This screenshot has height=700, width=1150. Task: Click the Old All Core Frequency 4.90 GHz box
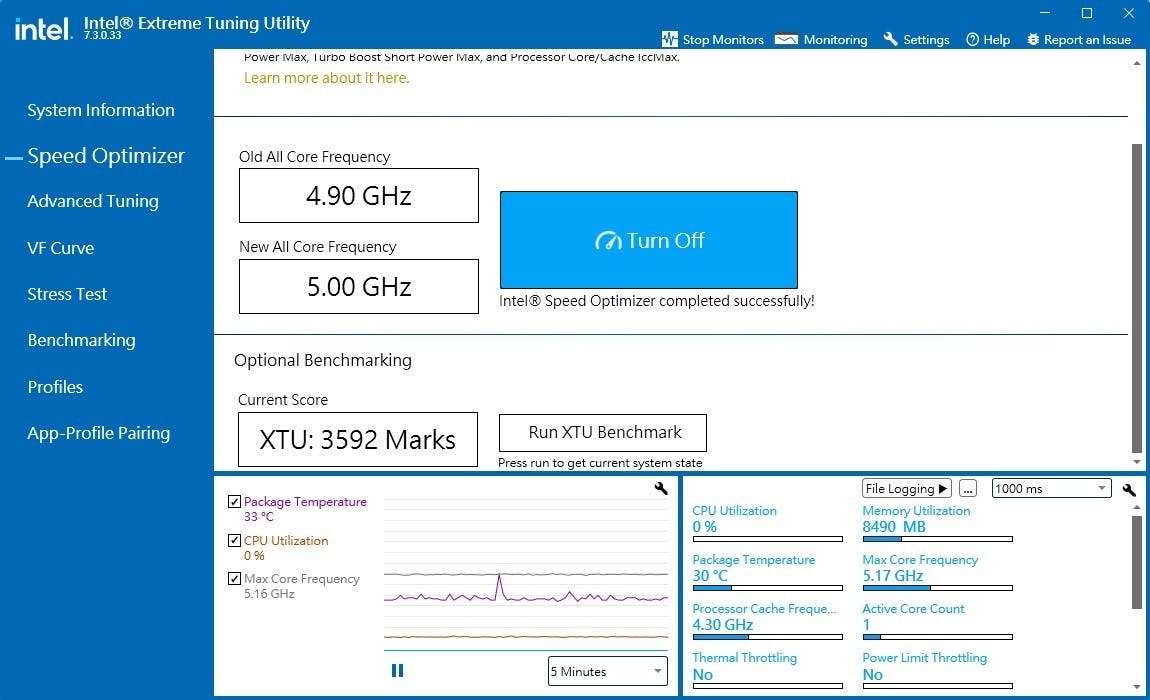[x=359, y=196]
